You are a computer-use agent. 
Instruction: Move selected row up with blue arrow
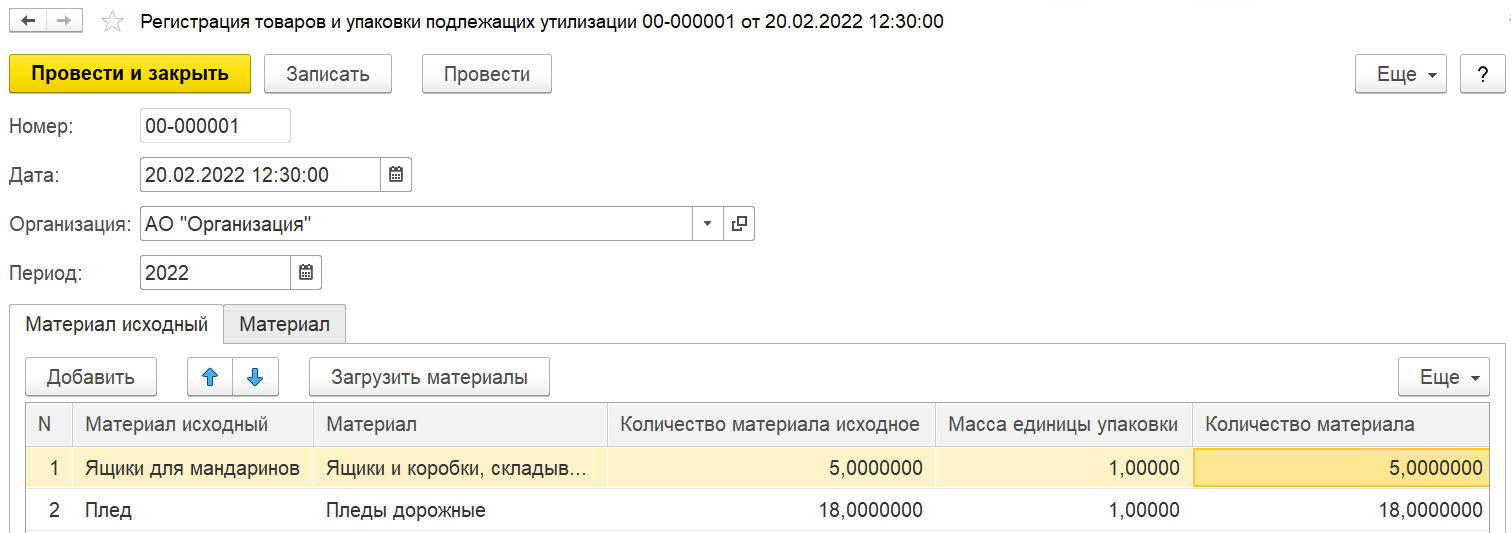pos(210,377)
